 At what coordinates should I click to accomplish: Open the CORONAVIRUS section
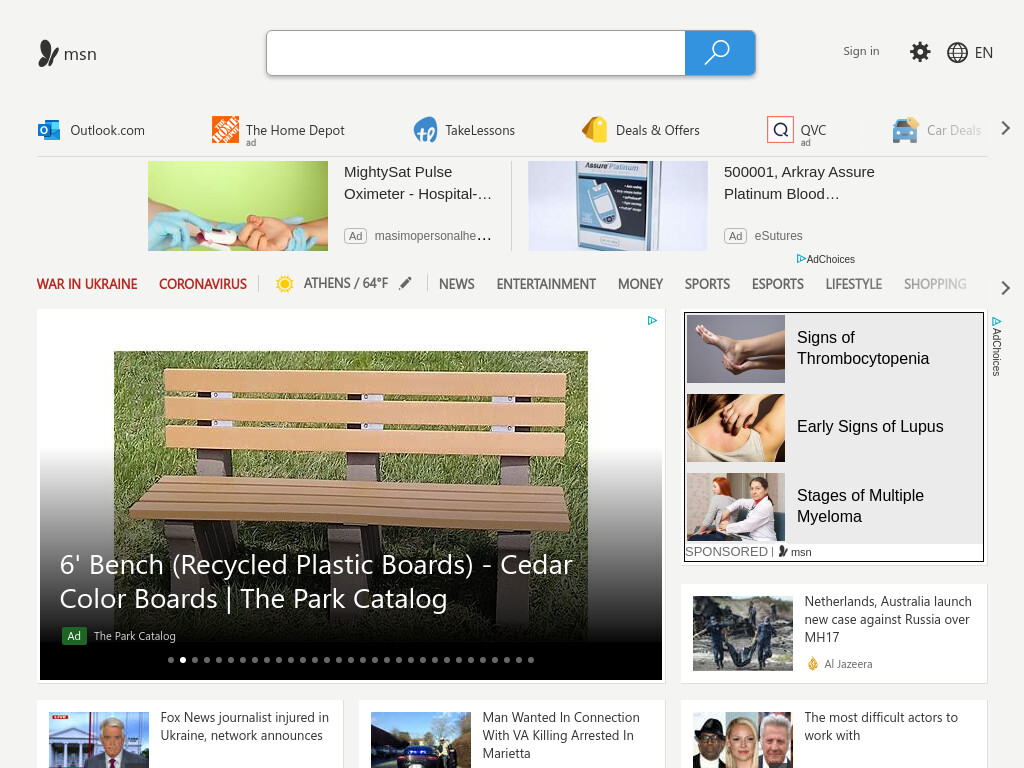[202, 284]
